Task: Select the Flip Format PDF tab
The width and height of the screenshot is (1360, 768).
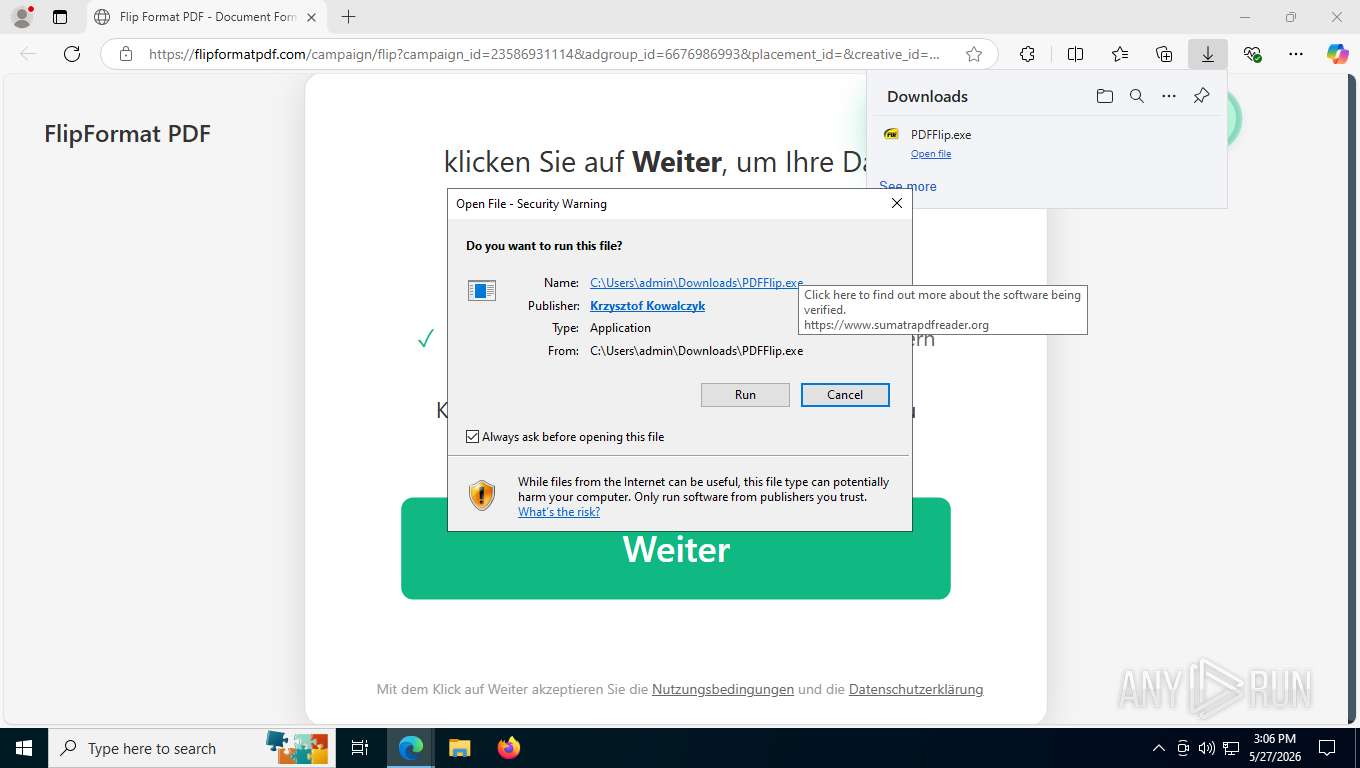Action: [207, 17]
